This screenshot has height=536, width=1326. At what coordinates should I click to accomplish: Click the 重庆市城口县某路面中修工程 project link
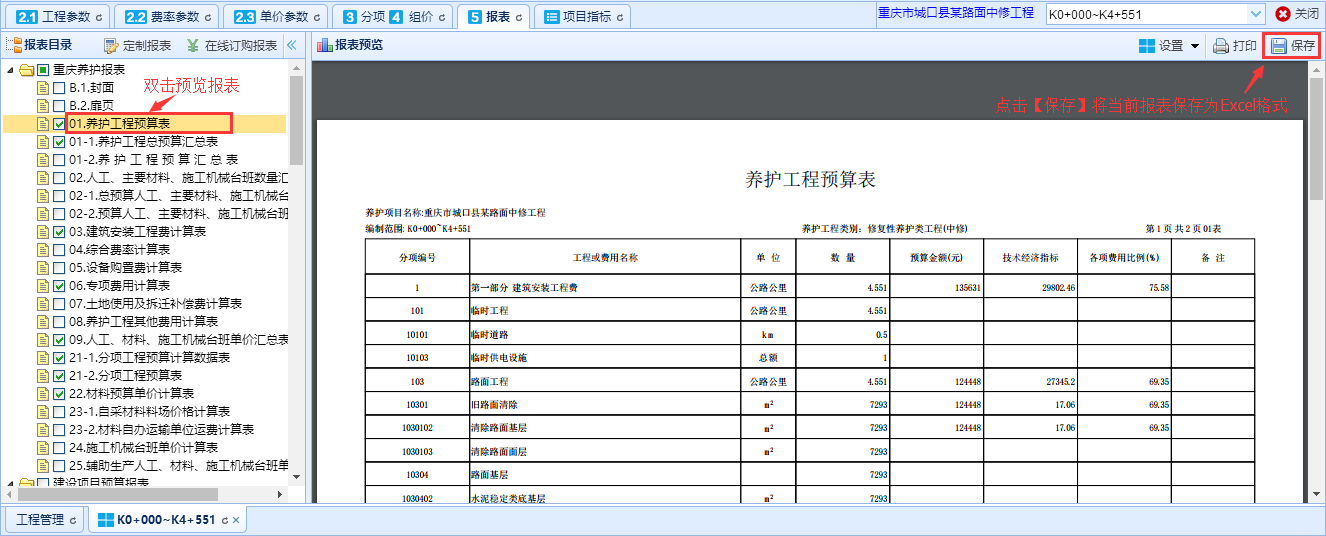click(x=956, y=13)
